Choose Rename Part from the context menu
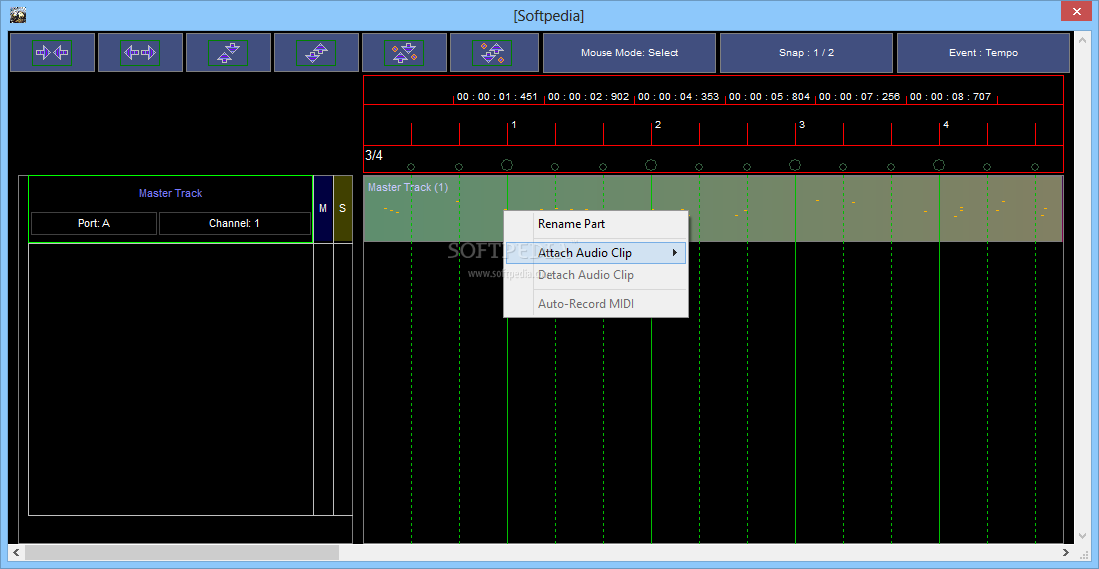Image resolution: width=1099 pixels, height=569 pixels. click(x=595, y=224)
